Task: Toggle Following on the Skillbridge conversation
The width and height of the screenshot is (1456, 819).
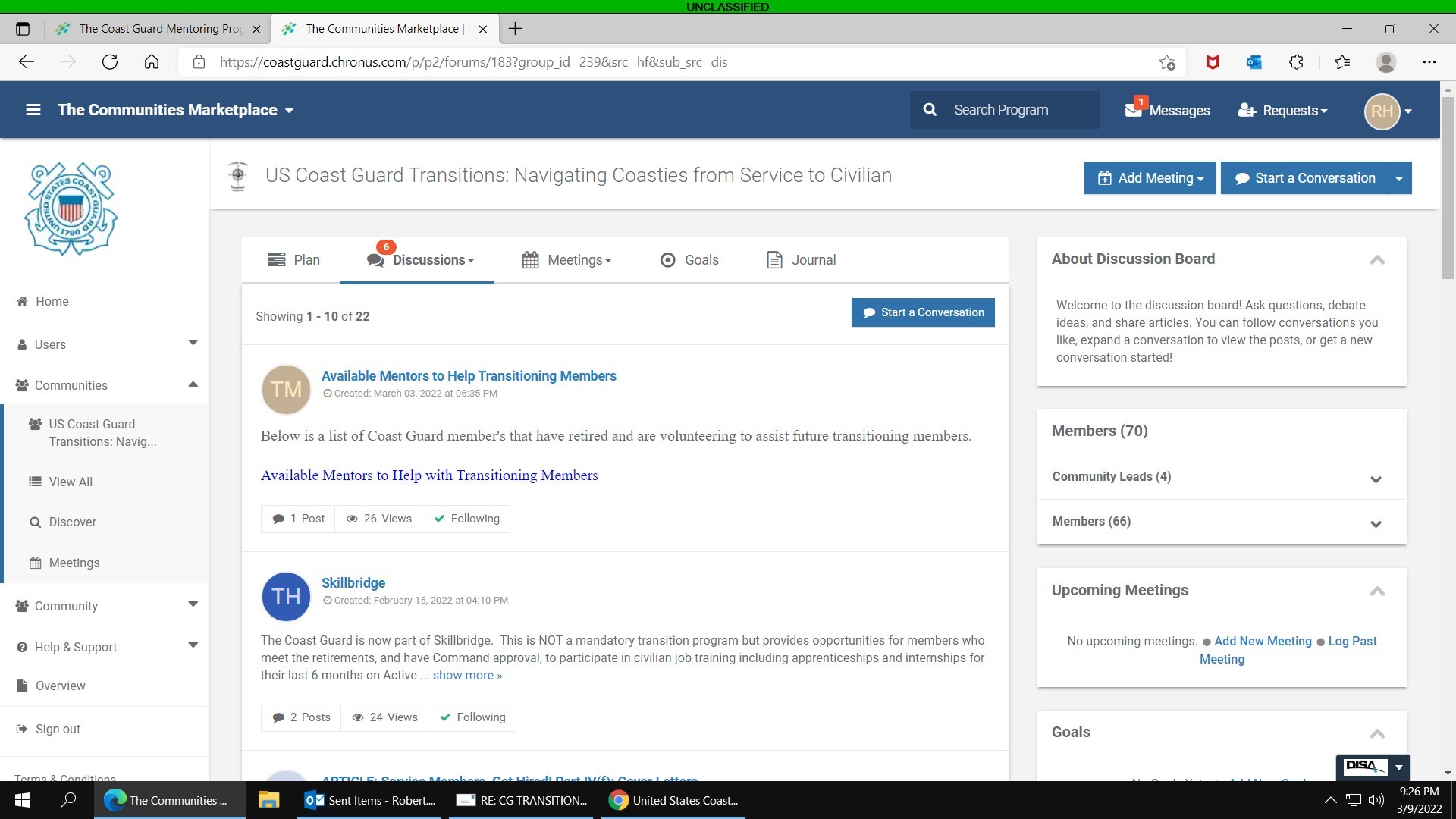Action: (x=472, y=717)
